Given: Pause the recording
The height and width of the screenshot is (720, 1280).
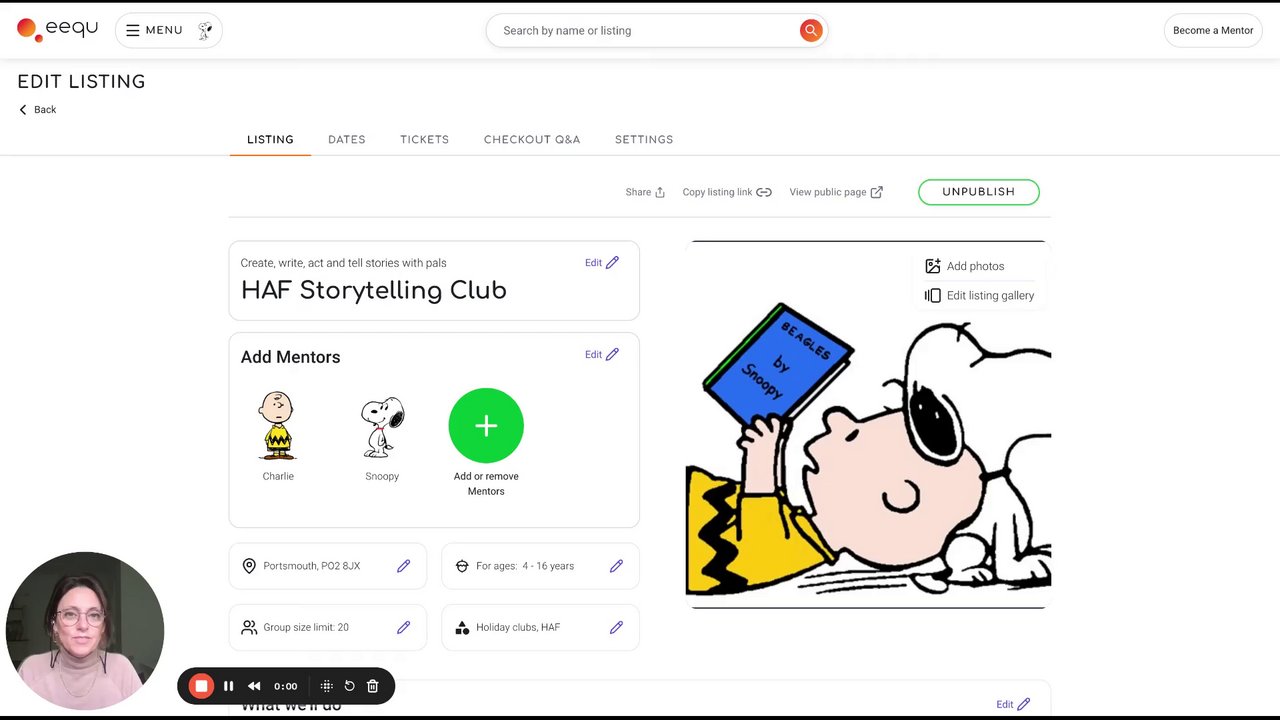Looking at the screenshot, I should click(228, 686).
